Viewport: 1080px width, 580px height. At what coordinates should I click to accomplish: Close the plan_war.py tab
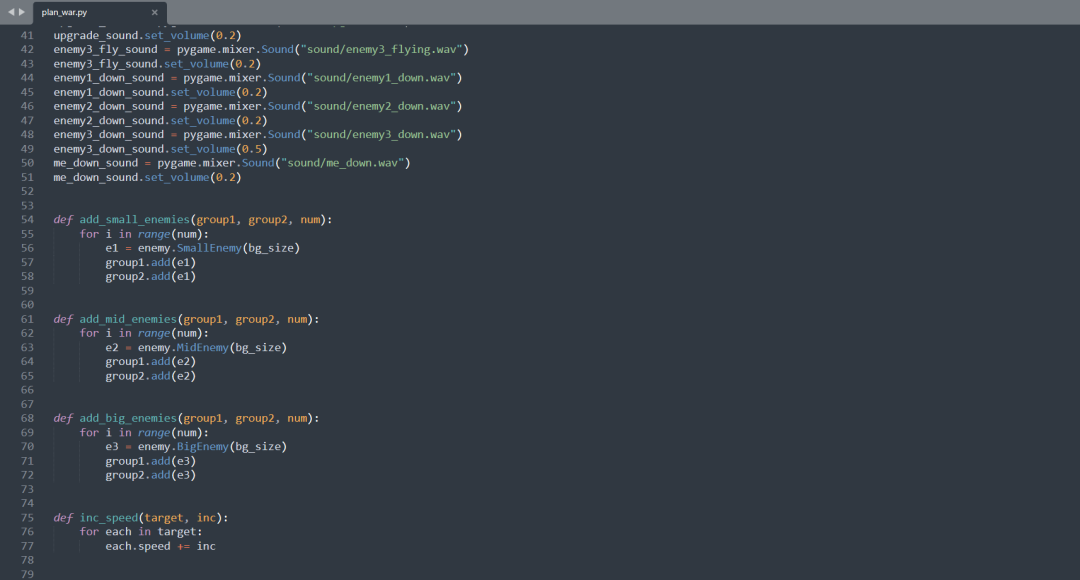click(x=153, y=13)
